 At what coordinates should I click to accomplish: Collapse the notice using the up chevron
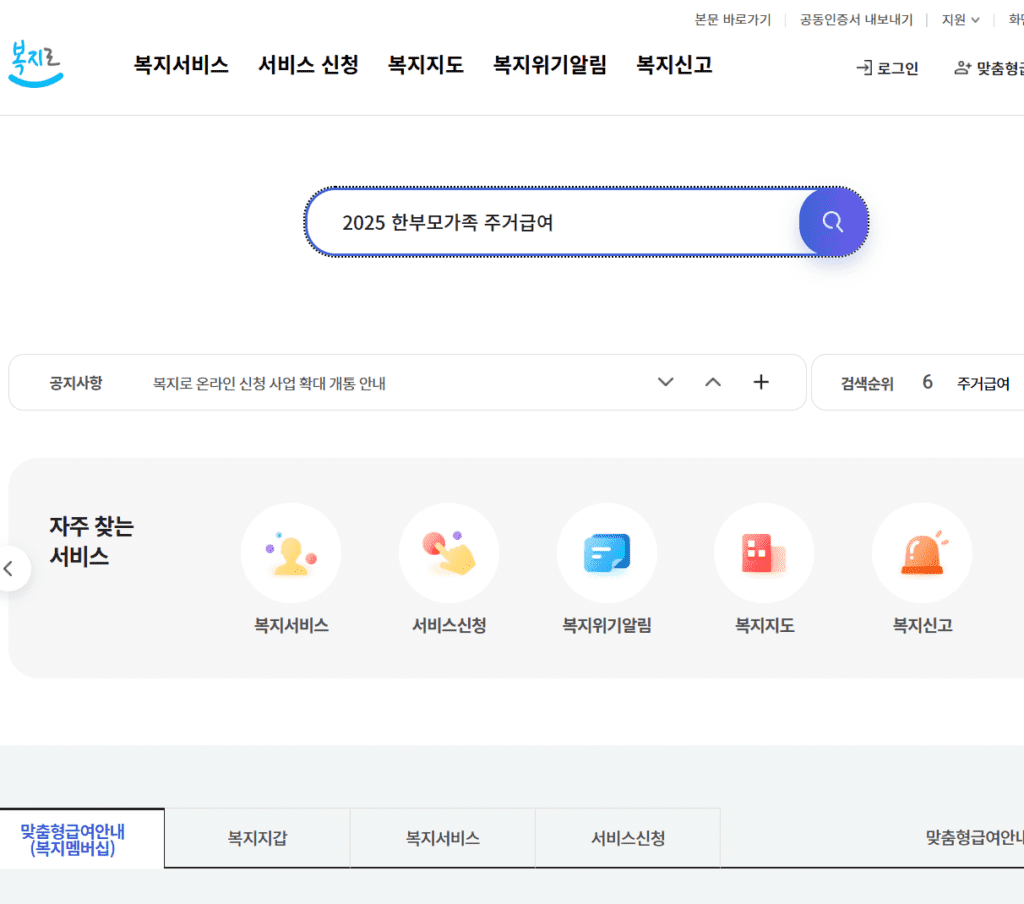coord(713,382)
